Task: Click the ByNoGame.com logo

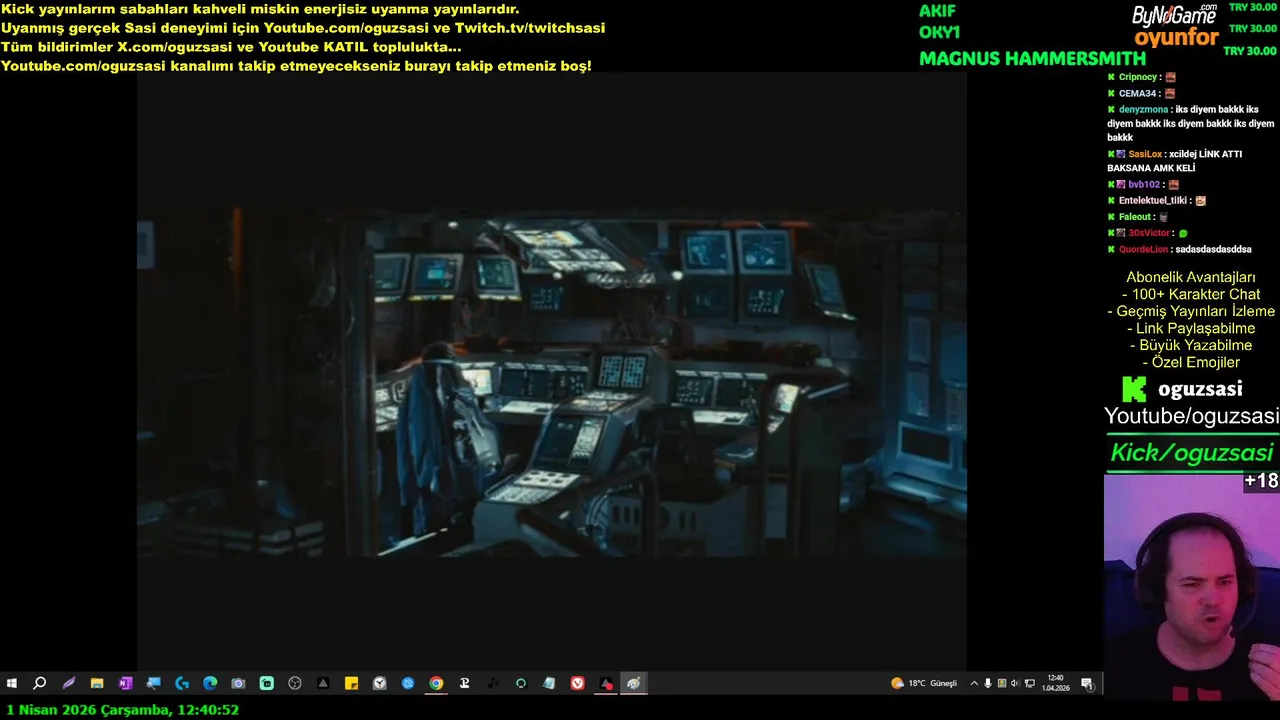Action: pyautogui.click(x=1175, y=15)
